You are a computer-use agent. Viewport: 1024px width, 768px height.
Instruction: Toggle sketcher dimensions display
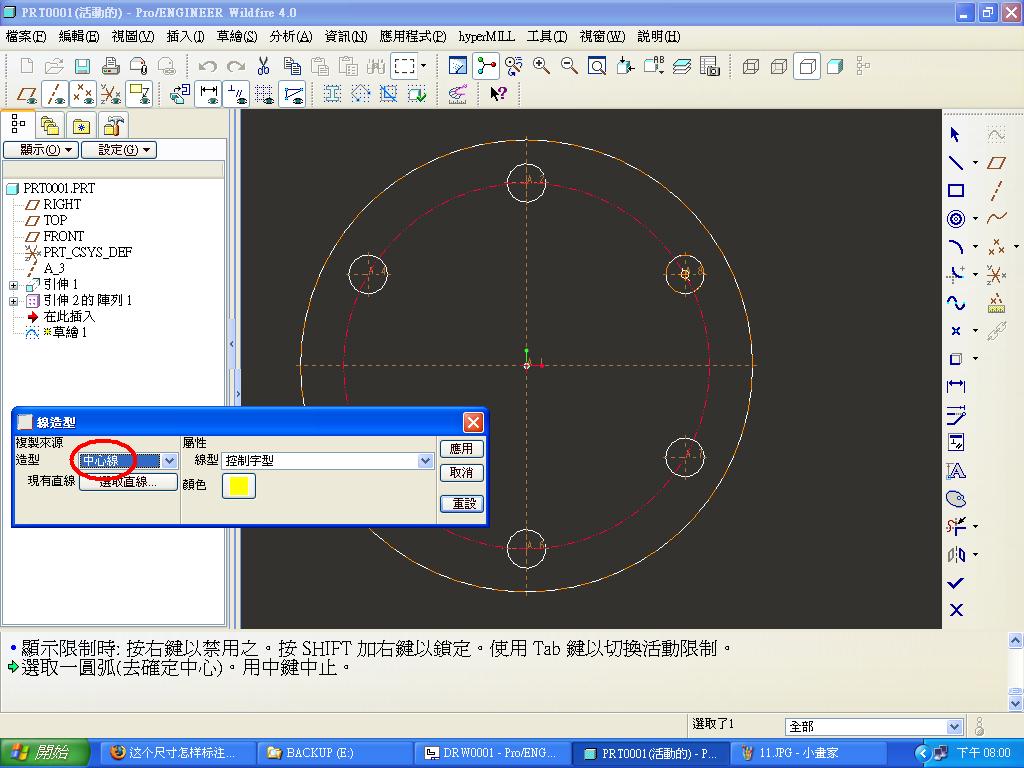[x=208, y=95]
